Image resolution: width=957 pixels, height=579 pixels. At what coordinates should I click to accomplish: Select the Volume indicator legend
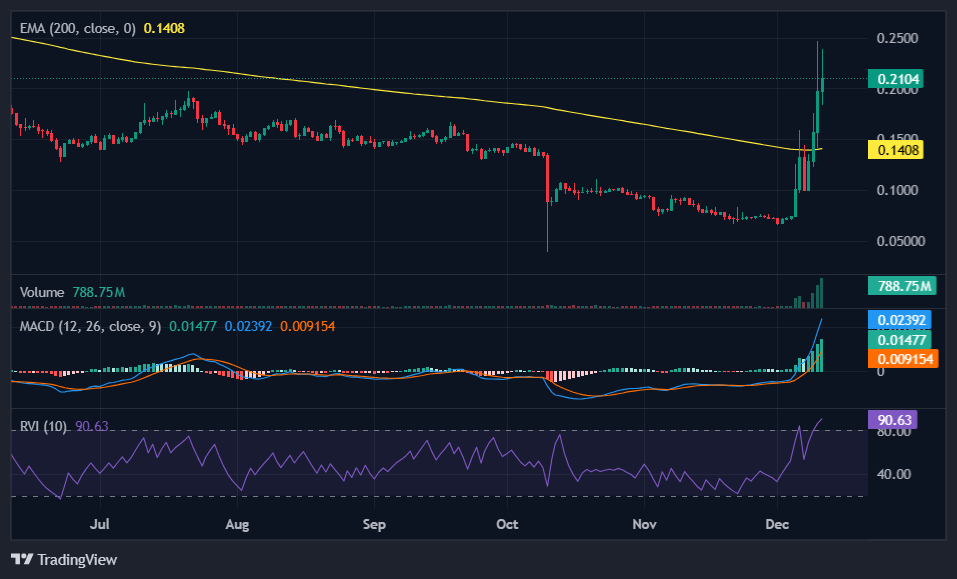pos(42,292)
